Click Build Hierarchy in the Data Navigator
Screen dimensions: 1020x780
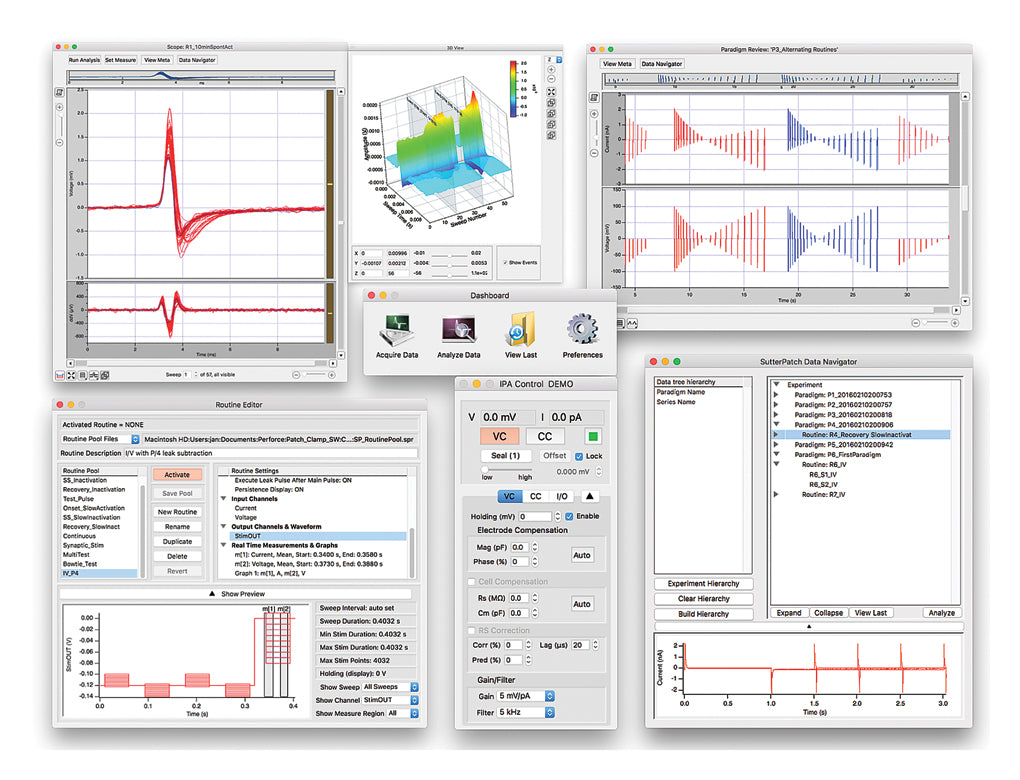(x=703, y=614)
